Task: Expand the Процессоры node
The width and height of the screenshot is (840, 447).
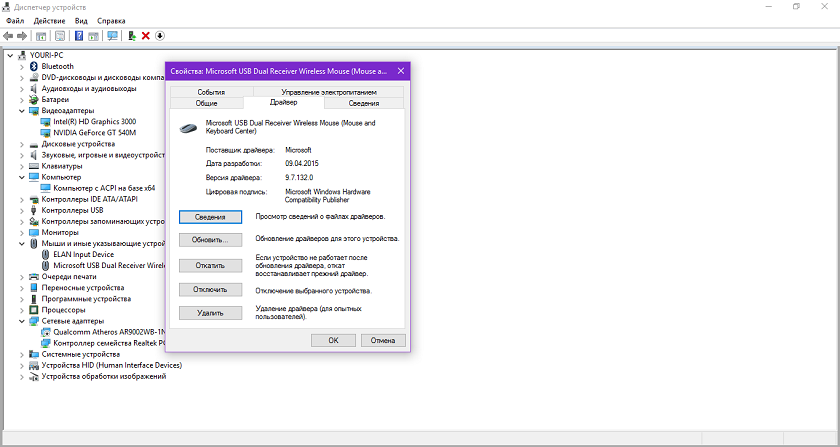Action: click(x=21, y=310)
